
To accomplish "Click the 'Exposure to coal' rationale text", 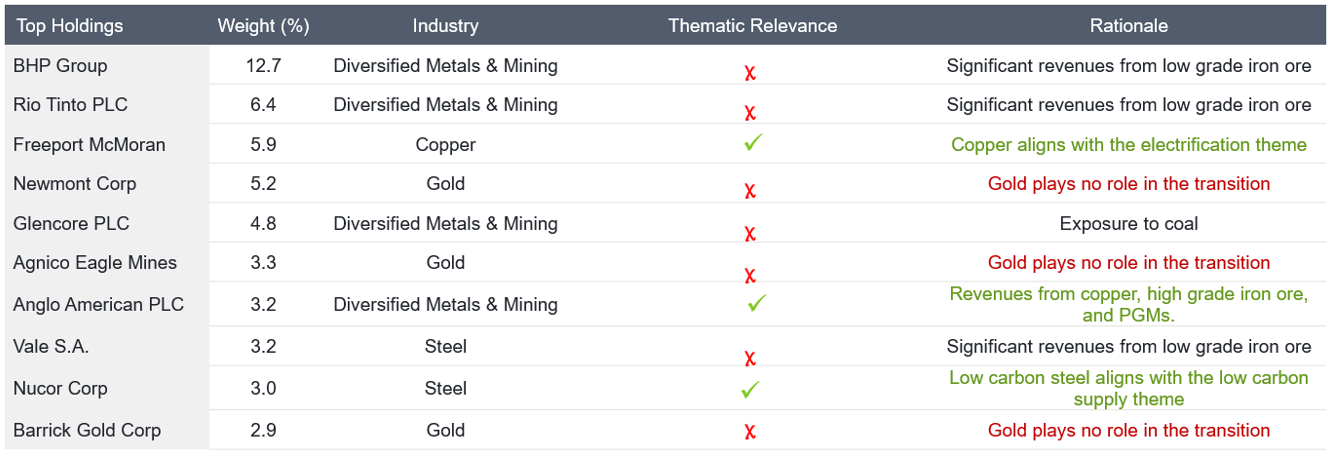I will (1128, 224).
